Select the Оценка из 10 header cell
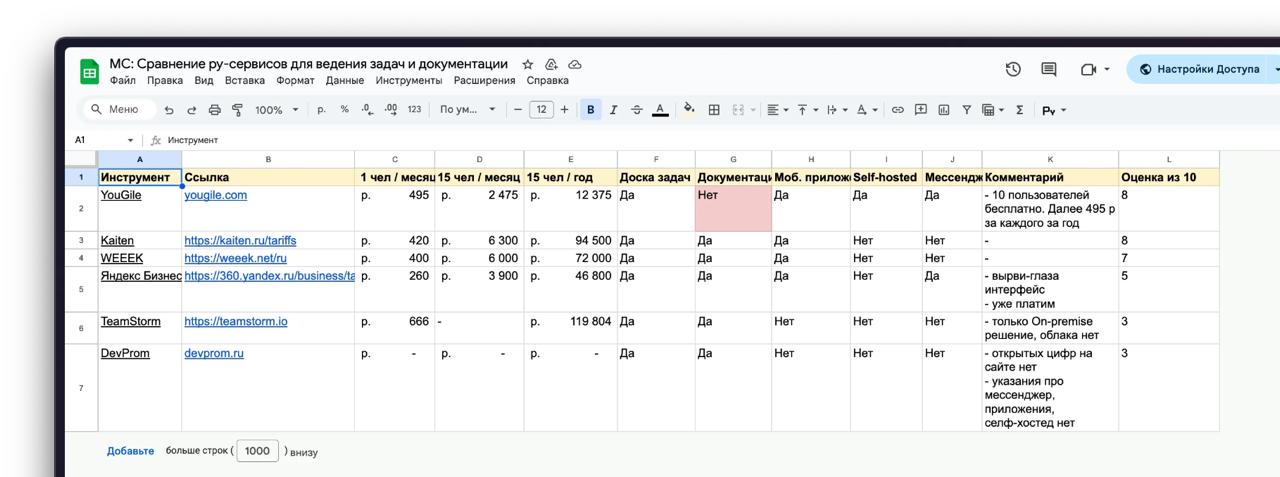The image size is (1280, 477). click(x=1168, y=177)
